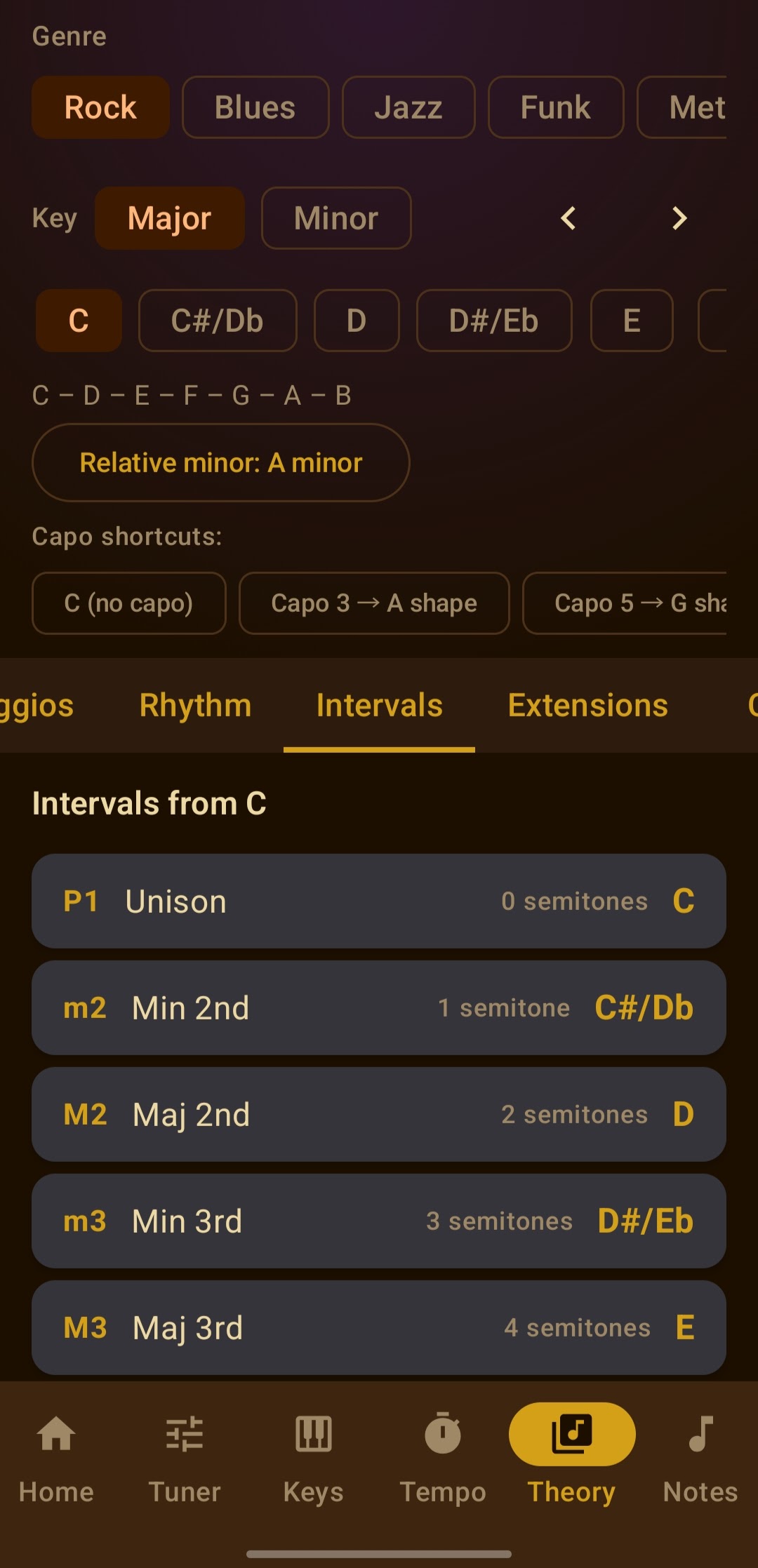
Task: Open the Tempo stopwatch icon
Action: (x=443, y=1433)
